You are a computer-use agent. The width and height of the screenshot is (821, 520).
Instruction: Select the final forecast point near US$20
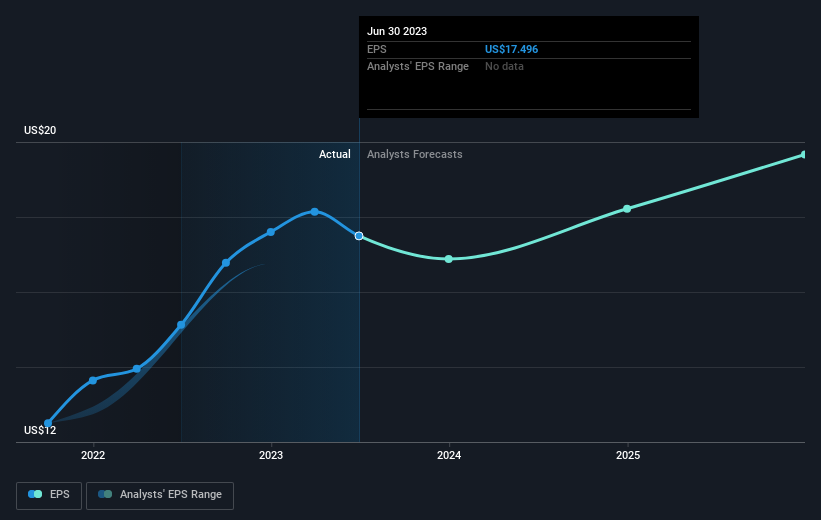[x=804, y=155]
